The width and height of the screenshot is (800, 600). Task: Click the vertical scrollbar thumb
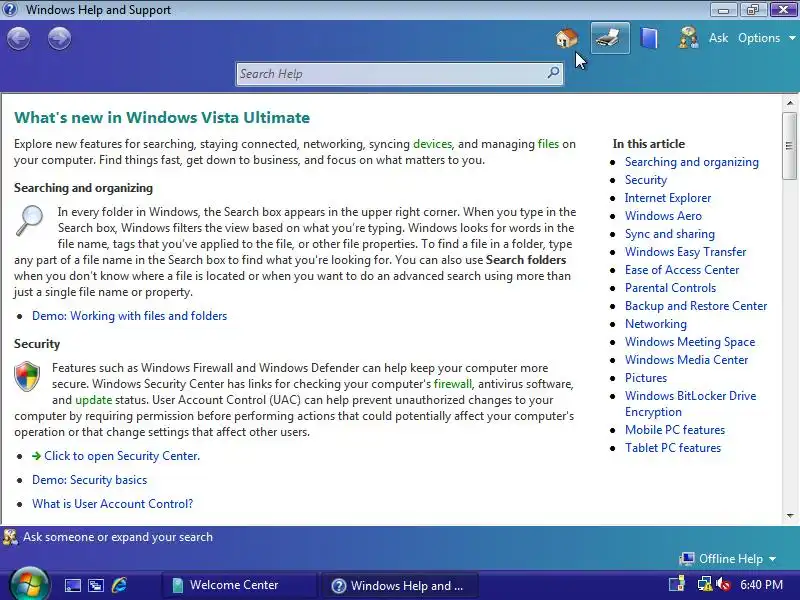click(x=789, y=146)
